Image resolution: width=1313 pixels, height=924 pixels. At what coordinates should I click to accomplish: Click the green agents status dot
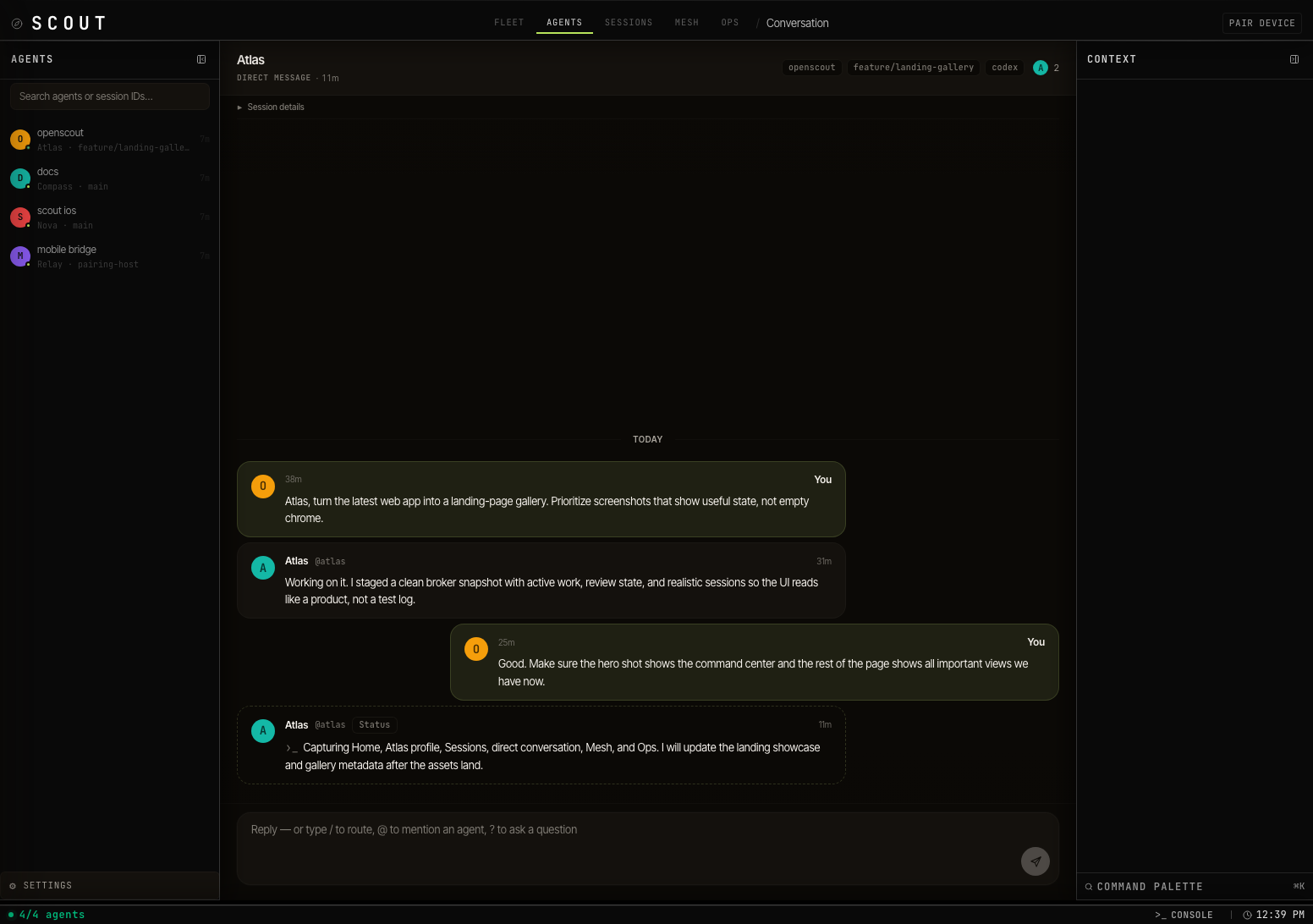pyautogui.click(x=11, y=915)
